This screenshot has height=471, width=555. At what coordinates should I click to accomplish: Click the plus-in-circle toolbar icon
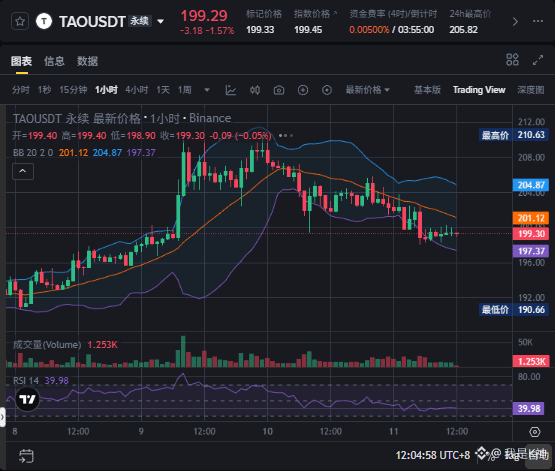(x=303, y=90)
